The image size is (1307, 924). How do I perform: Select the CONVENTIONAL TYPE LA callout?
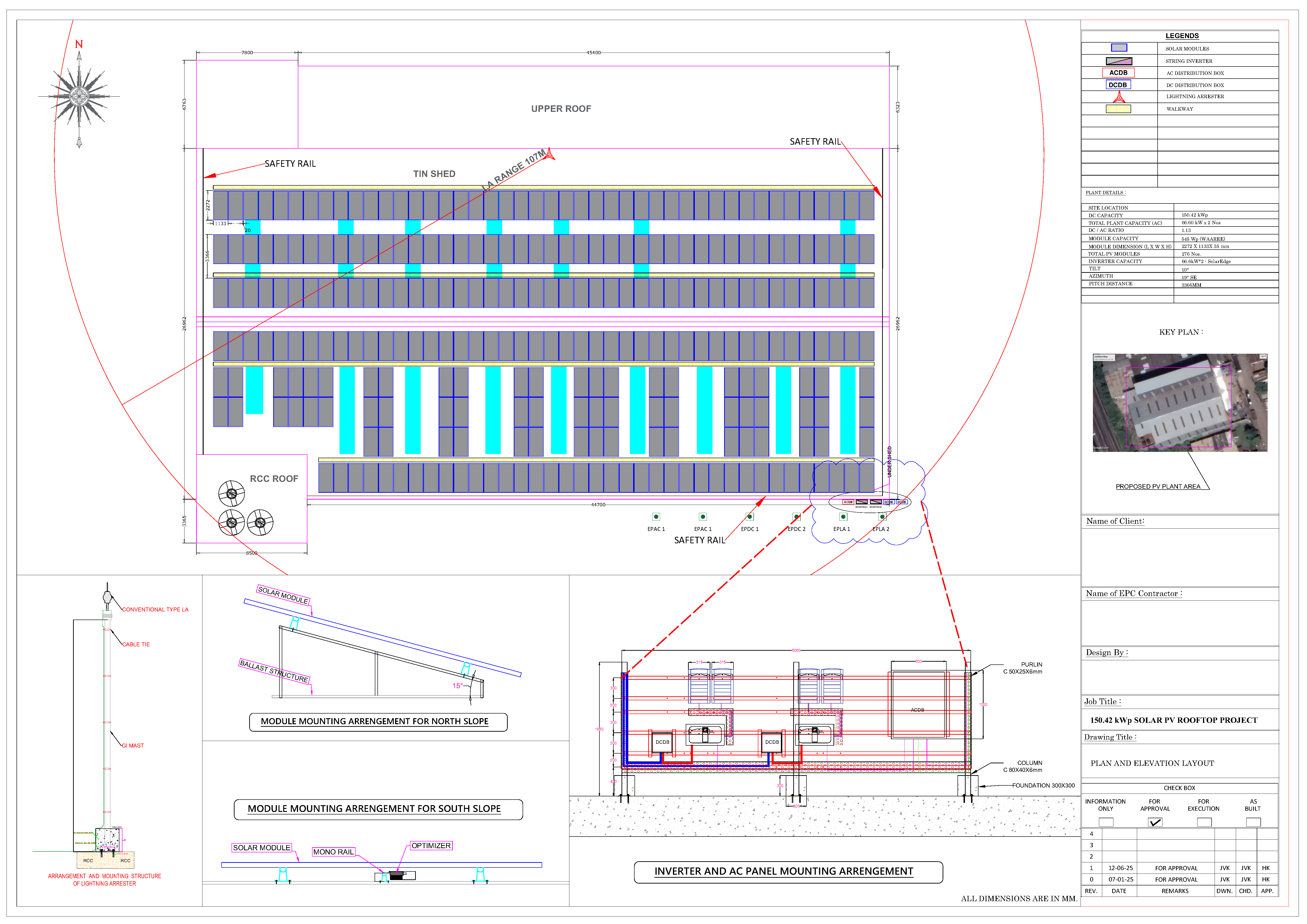click(155, 609)
